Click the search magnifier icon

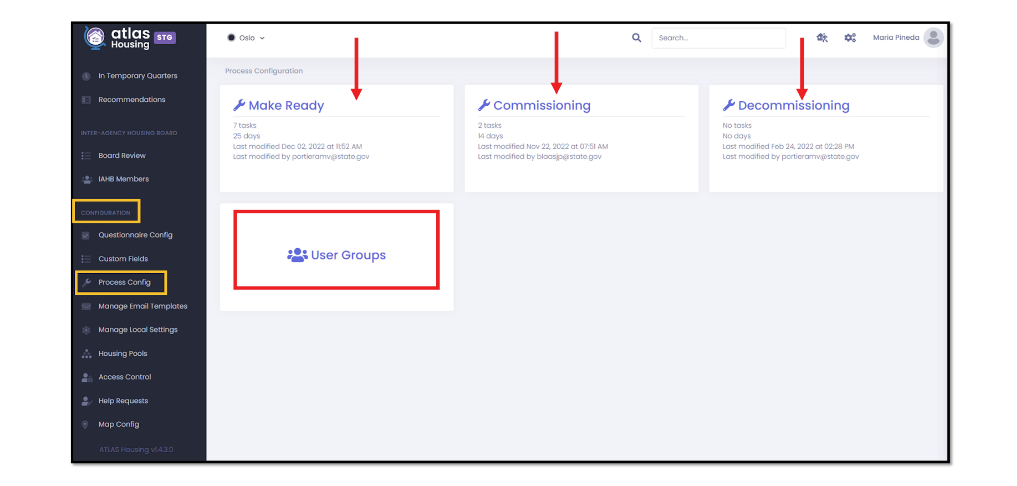[x=636, y=38]
